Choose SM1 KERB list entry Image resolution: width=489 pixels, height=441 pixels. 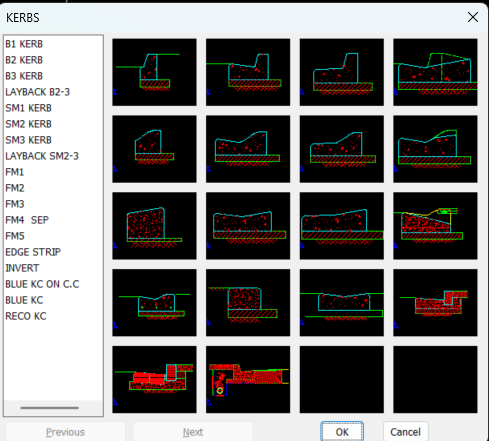(x=28, y=108)
